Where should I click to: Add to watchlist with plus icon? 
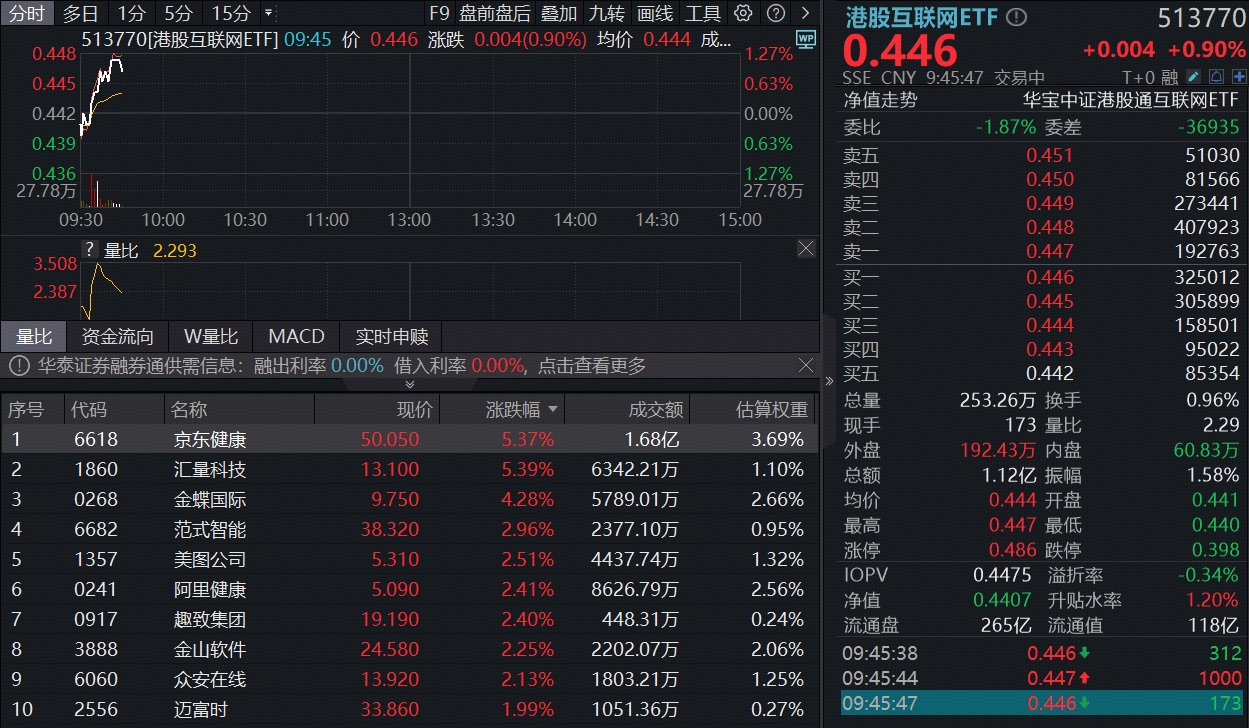pyautogui.click(x=1239, y=77)
